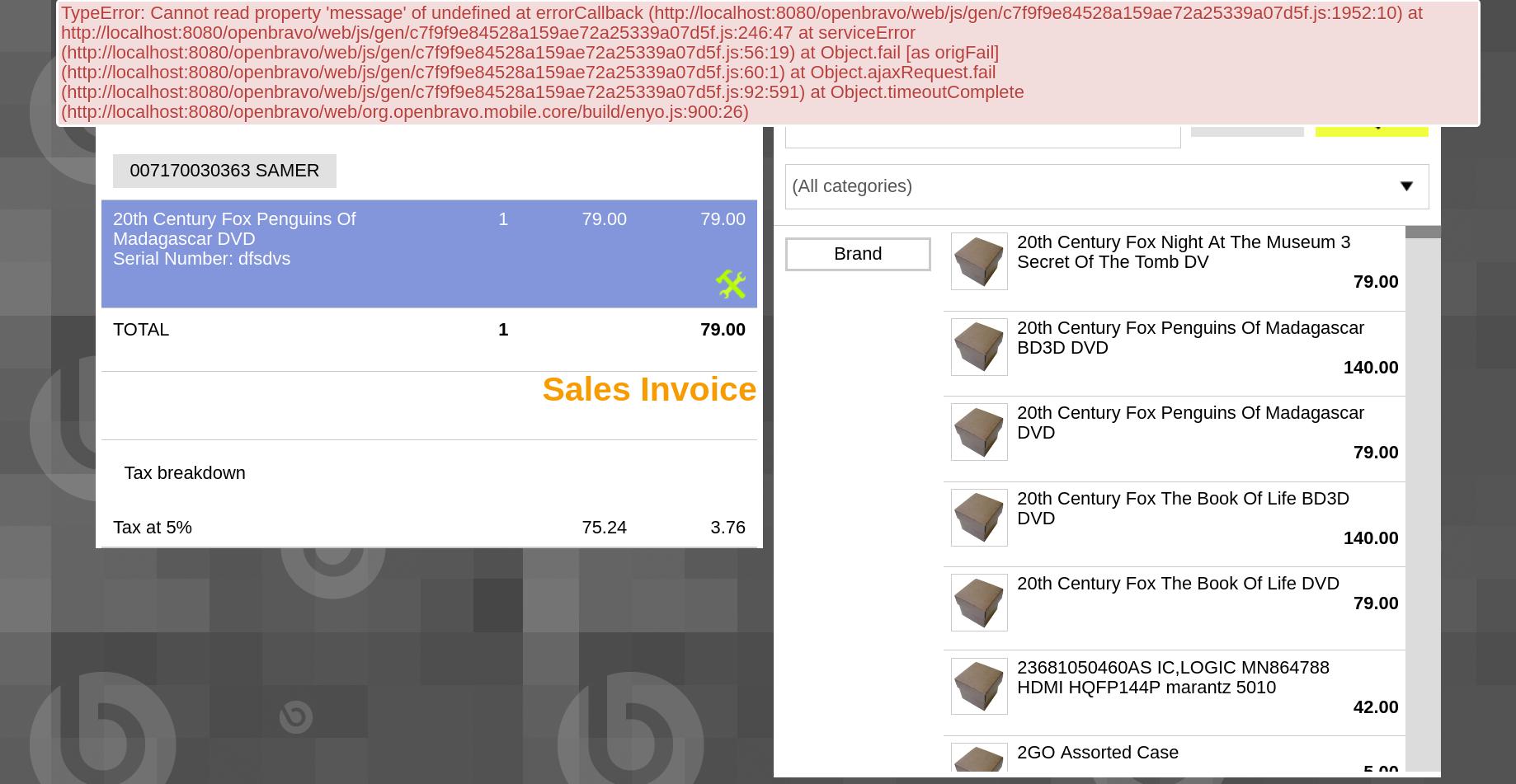The width and height of the screenshot is (1516, 784).
Task: Click the yellow search button
Action: tap(1371, 131)
